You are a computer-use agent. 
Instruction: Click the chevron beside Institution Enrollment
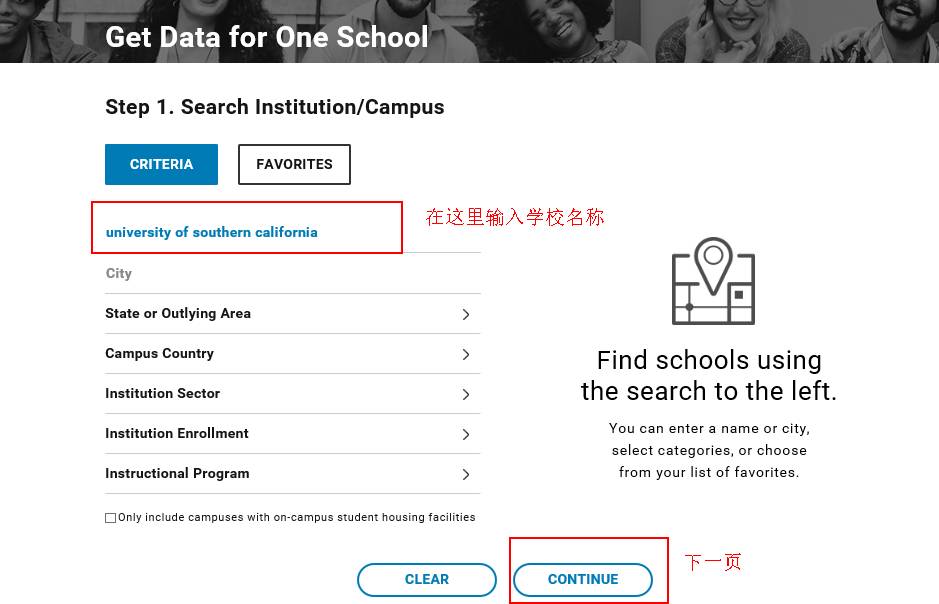coord(466,434)
